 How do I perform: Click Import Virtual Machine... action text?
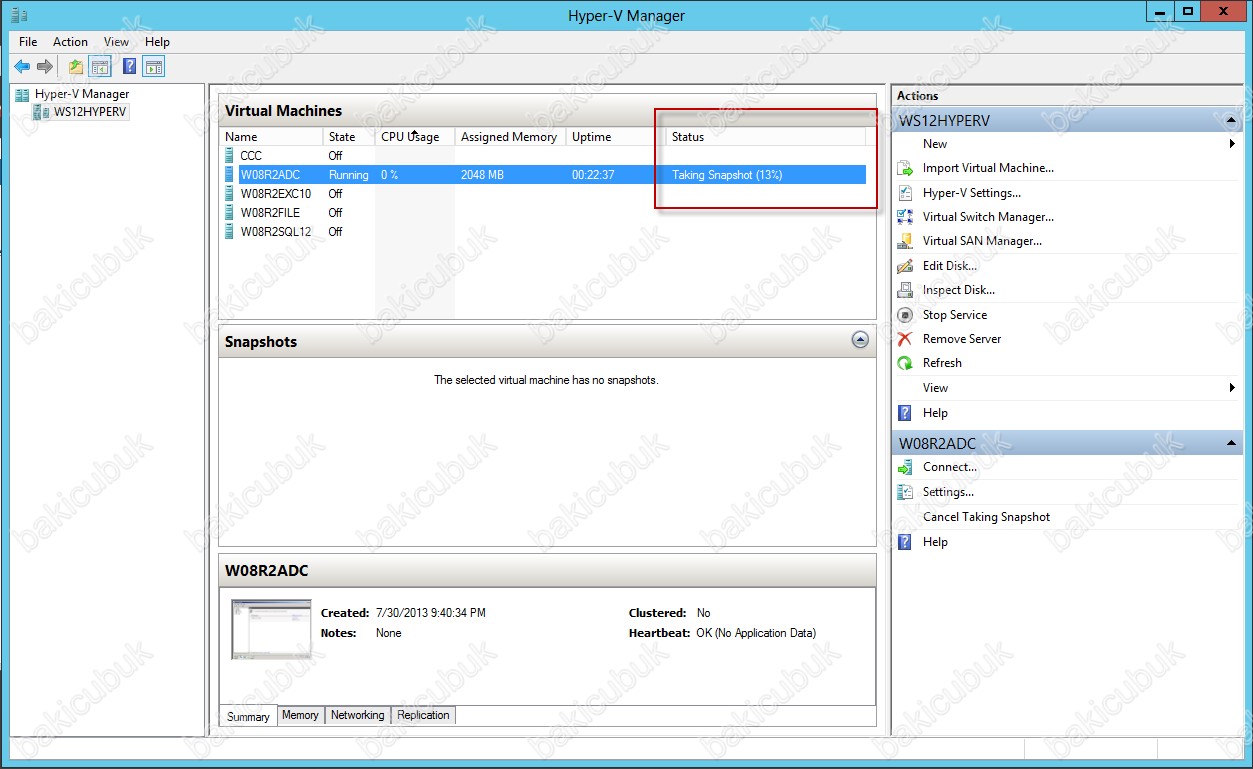click(988, 168)
